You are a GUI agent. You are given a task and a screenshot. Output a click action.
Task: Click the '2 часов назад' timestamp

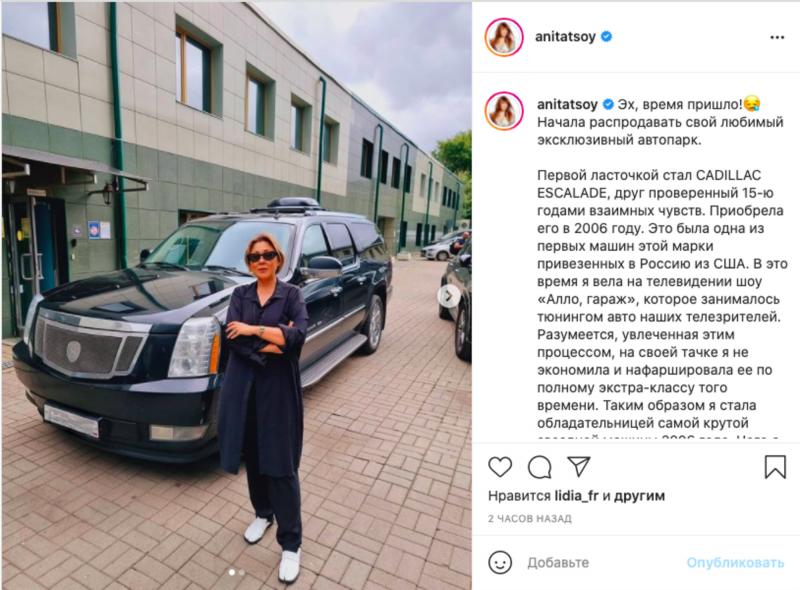pyautogui.click(x=530, y=519)
